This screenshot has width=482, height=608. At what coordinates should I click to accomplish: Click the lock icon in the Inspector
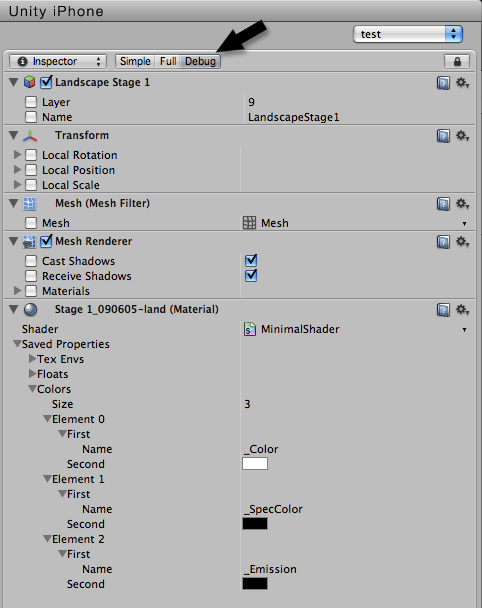point(457,61)
